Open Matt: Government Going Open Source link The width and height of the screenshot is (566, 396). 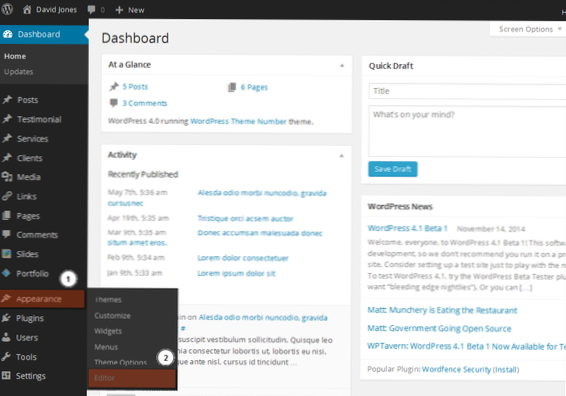(x=439, y=328)
